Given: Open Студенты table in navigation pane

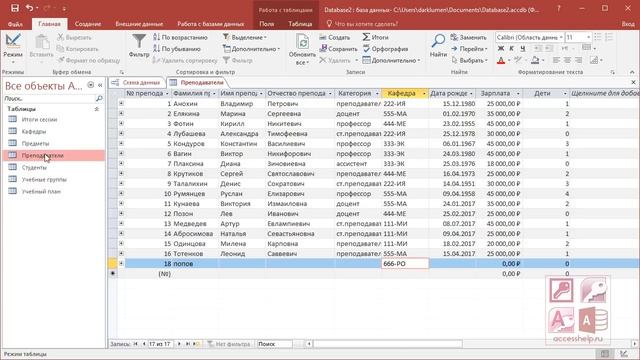Looking at the screenshot, I should (x=34, y=167).
